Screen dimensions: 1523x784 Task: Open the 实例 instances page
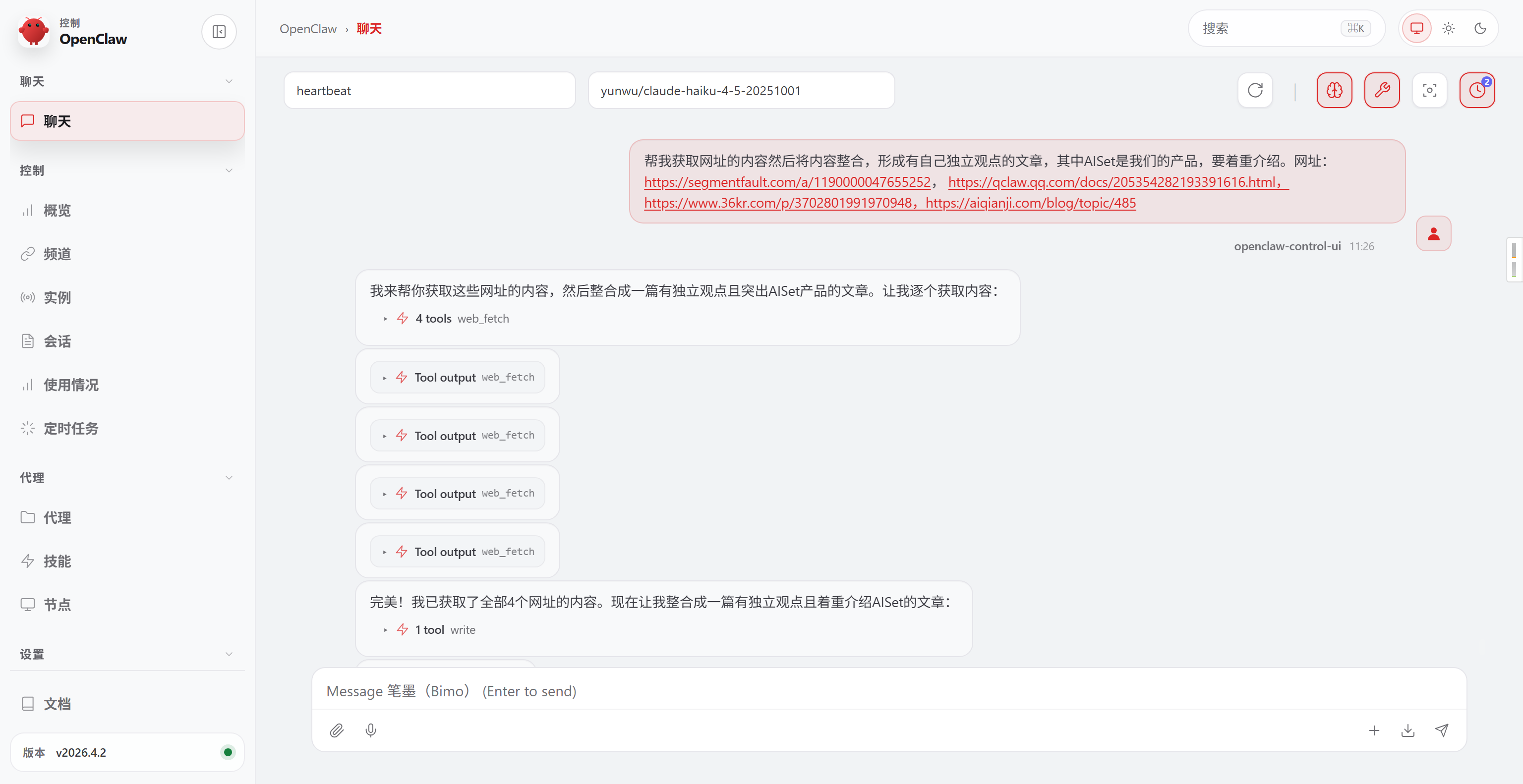coord(127,297)
